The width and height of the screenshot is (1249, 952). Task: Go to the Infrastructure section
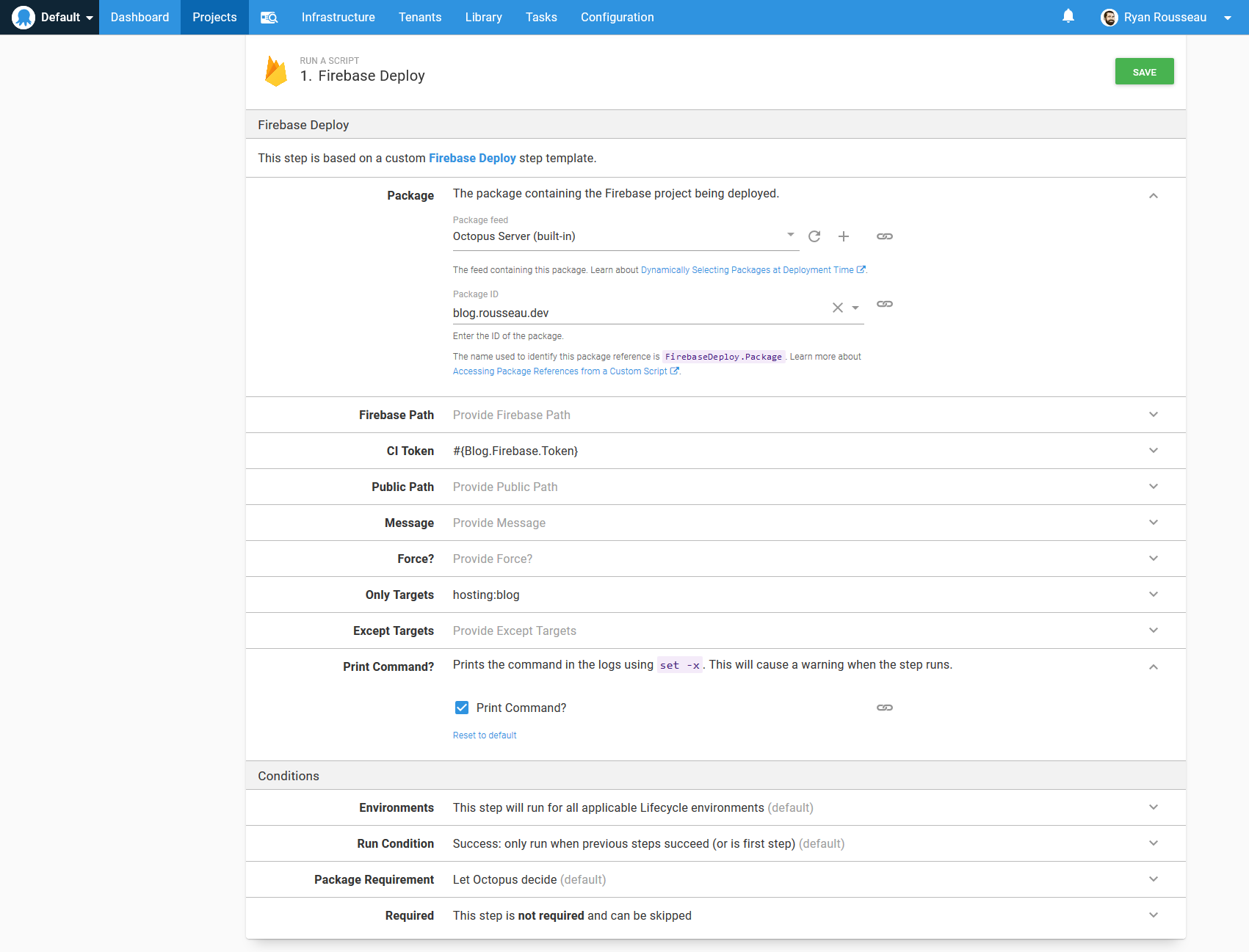(x=338, y=17)
